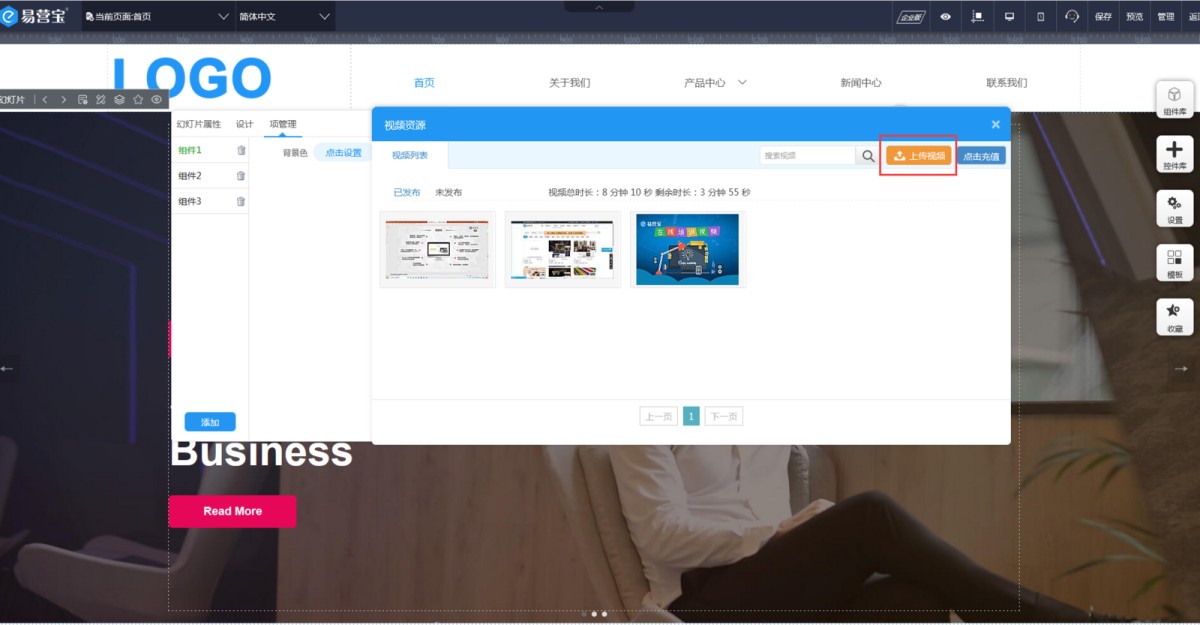Click 首页 in the site navigation

click(424, 83)
